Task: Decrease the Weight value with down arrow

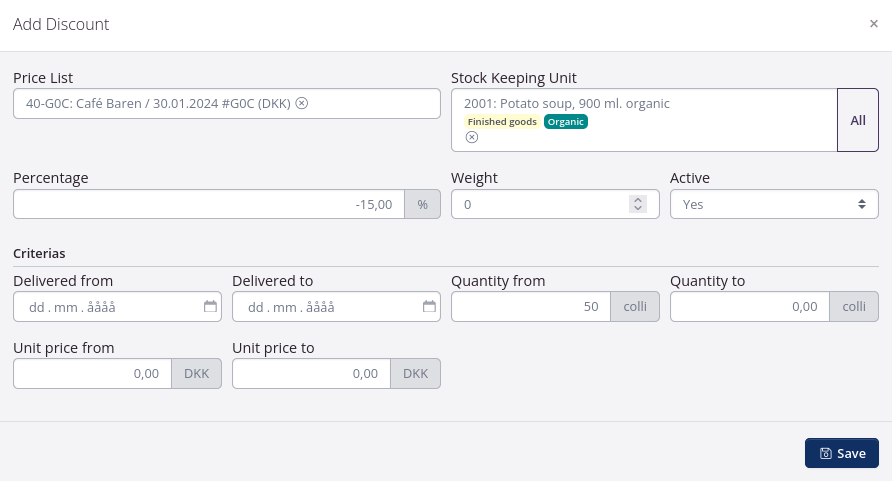Action: [637, 208]
